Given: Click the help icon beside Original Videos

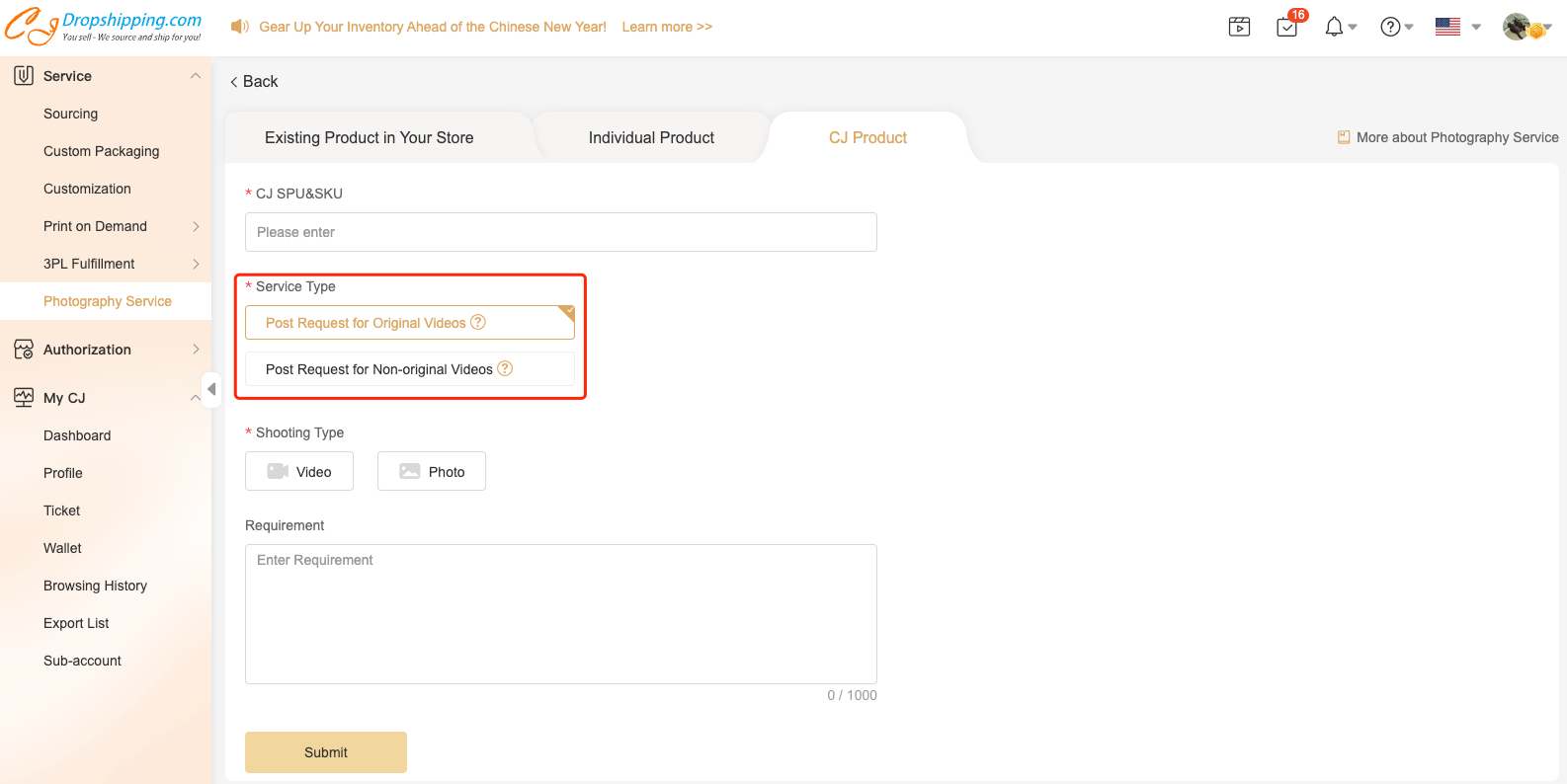Looking at the screenshot, I should point(478,322).
